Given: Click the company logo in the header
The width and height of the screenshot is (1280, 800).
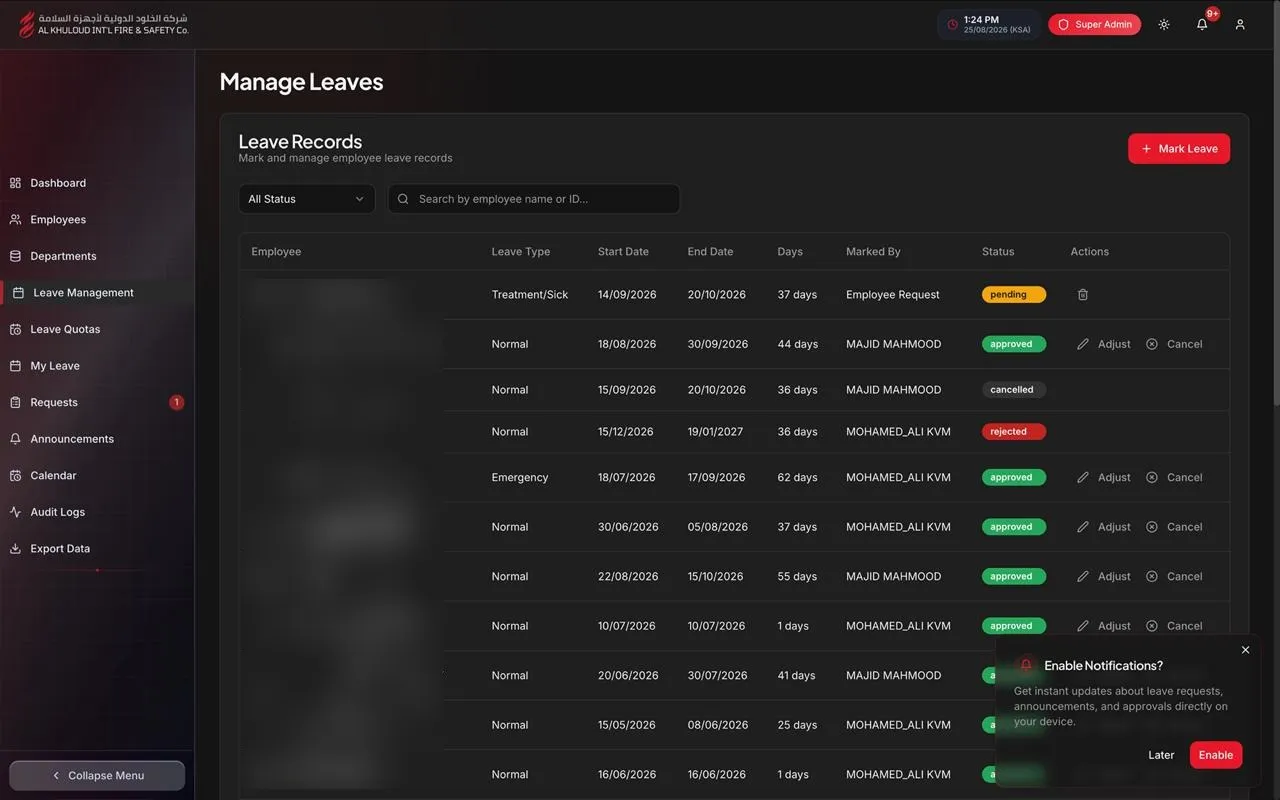Looking at the screenshot, I should [x=104, y=24].
